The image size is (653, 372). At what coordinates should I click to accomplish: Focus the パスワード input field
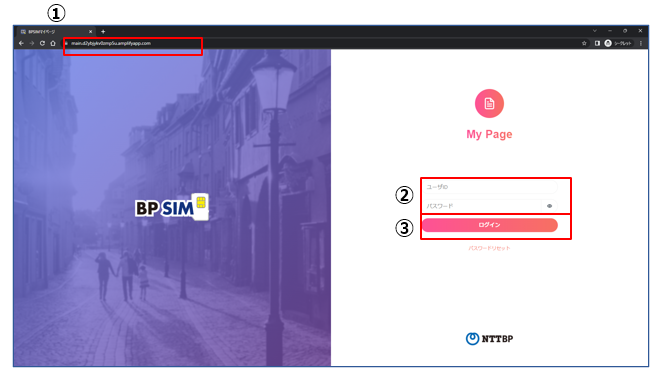[482, 206]
